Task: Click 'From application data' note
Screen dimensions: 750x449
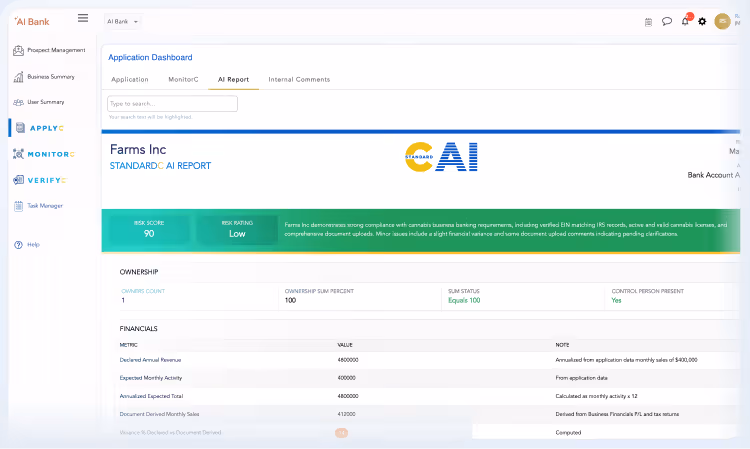Action: 581,378
